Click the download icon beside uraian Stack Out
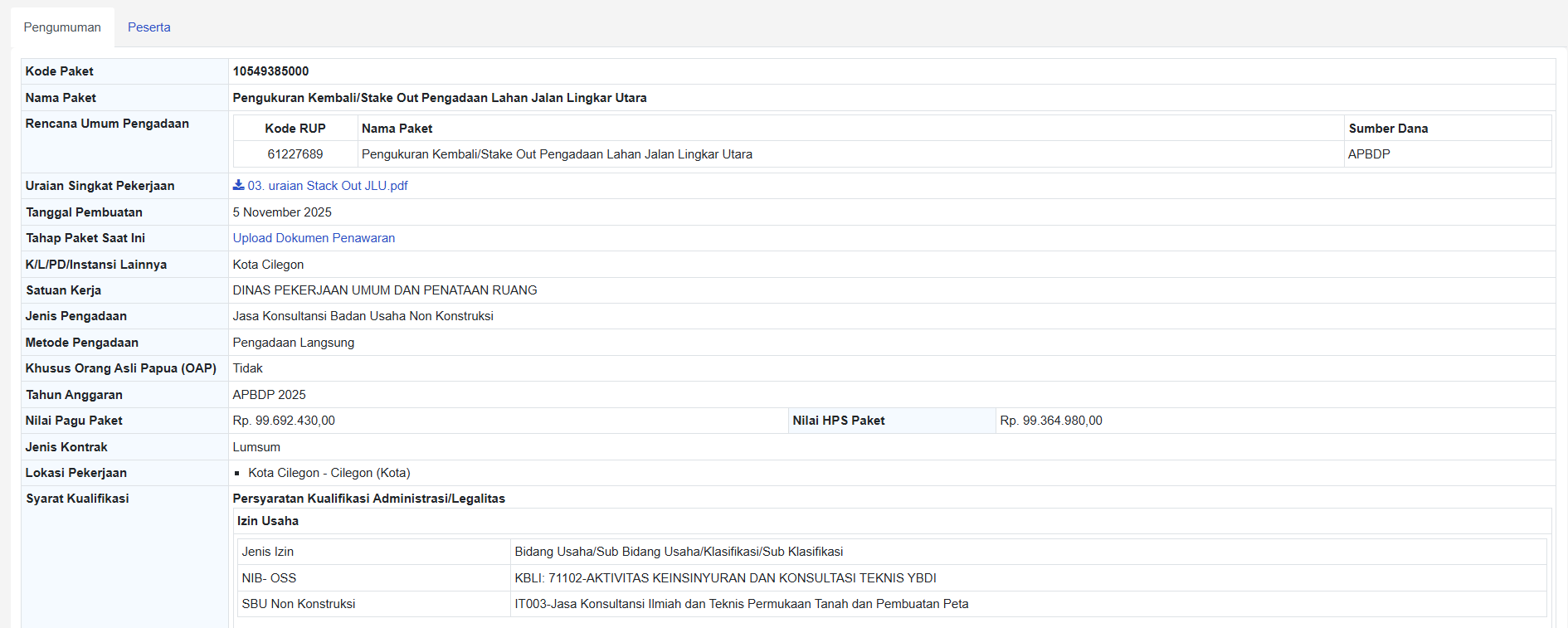Image resolution: width=1568 pixels, height=628 pixels. [x=238, y=185]
